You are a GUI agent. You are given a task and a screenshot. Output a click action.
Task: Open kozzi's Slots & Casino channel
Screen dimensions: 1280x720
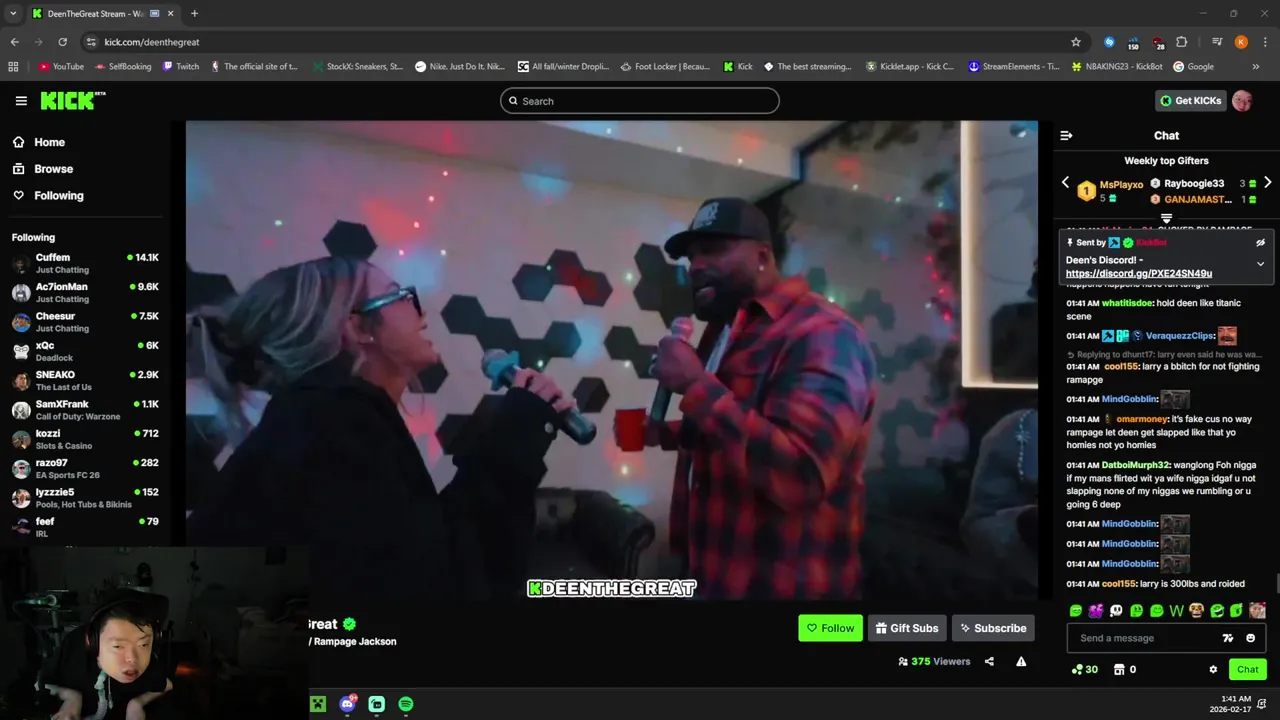coord(85,439)
